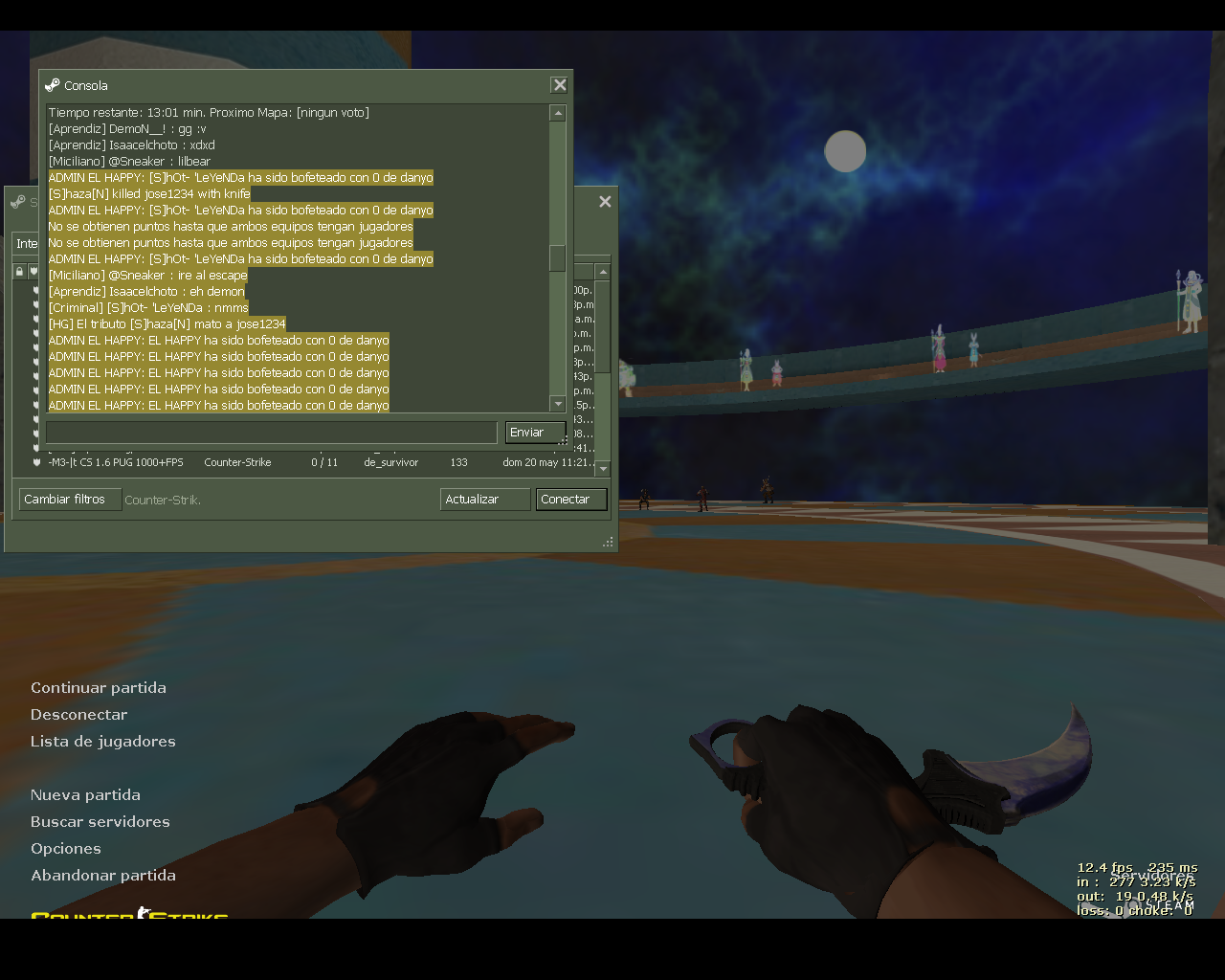Select Continuar partida in main menu
The height and width of the screenshot is (980, 1225).
click(99, 688)
